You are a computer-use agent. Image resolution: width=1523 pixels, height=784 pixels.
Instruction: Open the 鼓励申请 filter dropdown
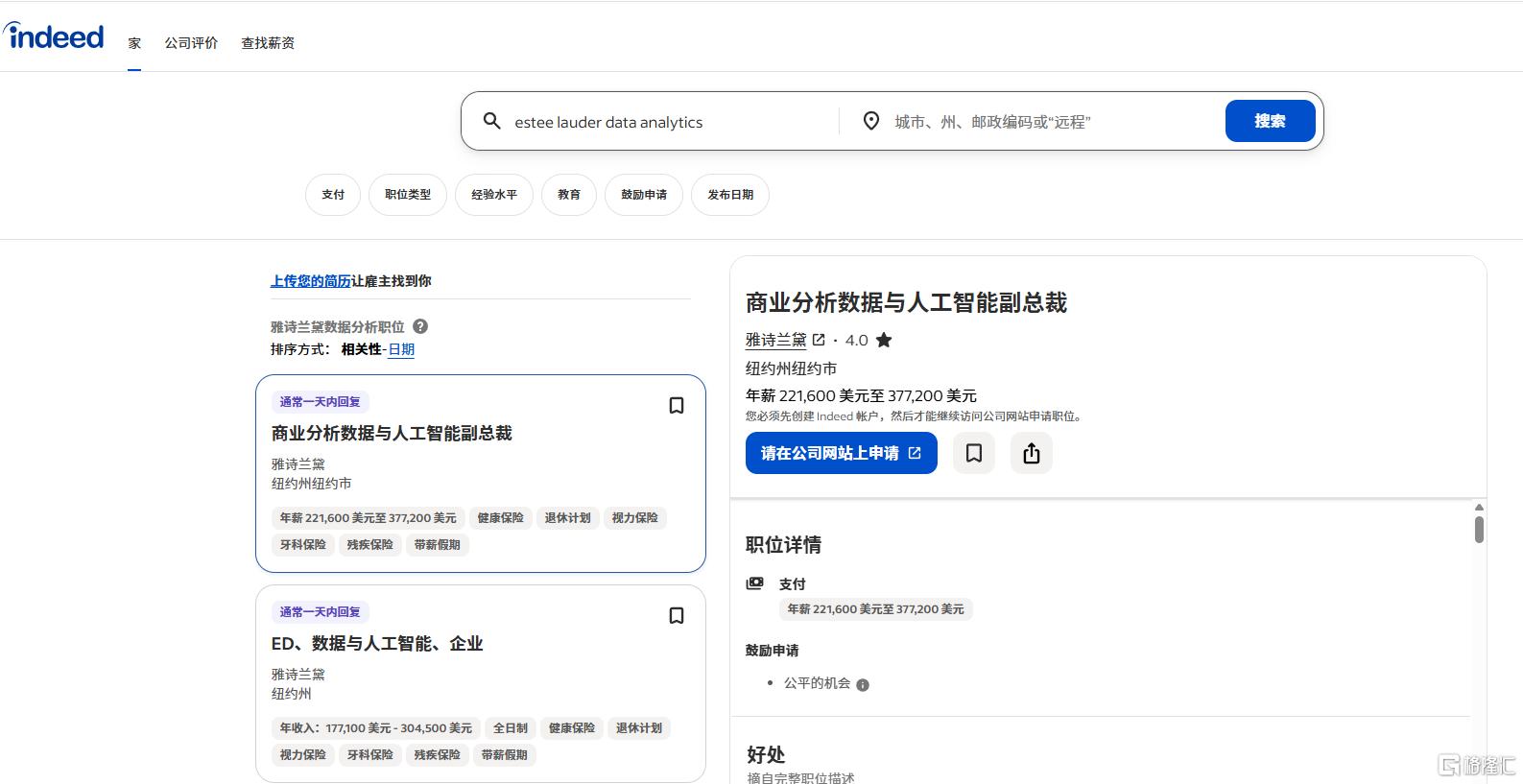coord(644,195)
